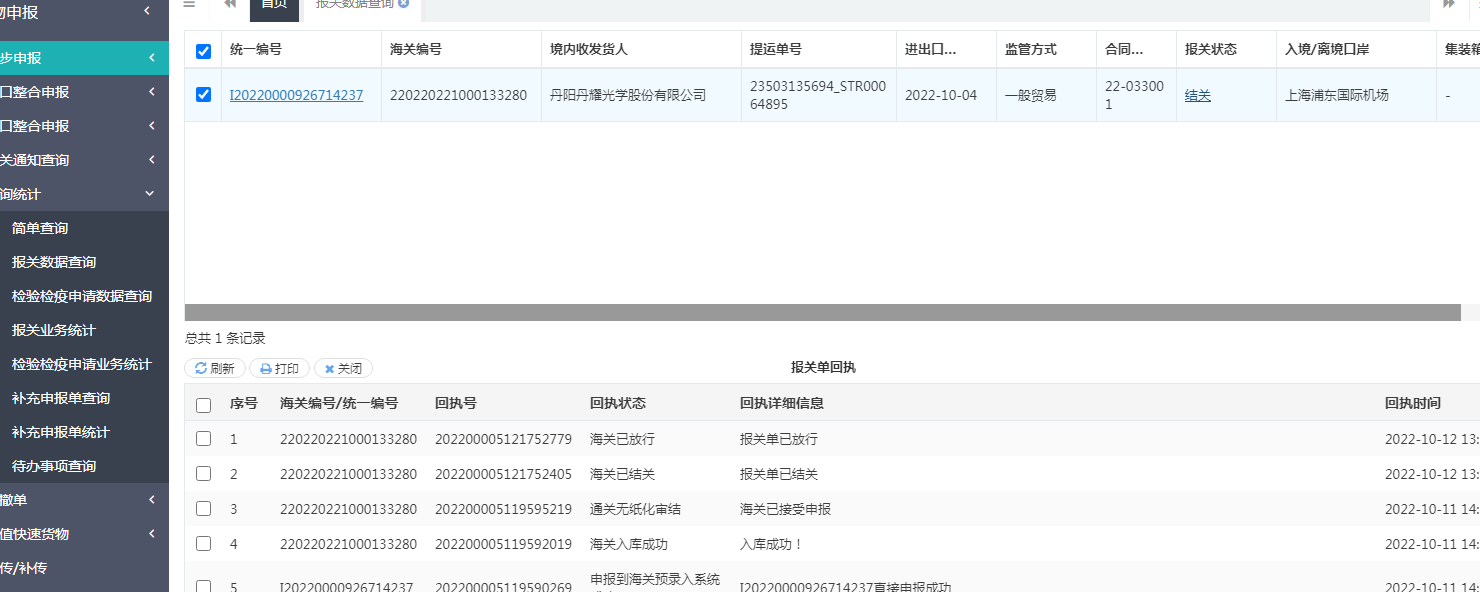Viewport: 1480px width, 592px height.
Task: Select 补充申报单查询 from the sidebar
Action: (x=61, y=398)
